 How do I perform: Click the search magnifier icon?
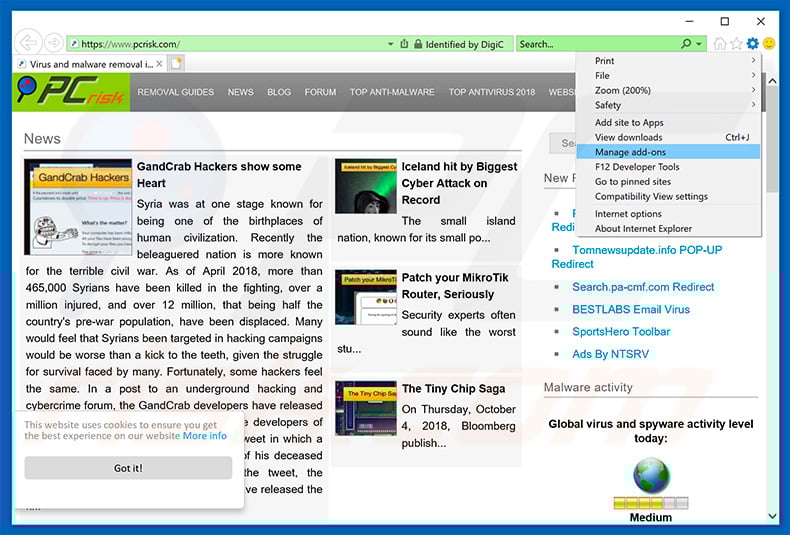[686, 44]
